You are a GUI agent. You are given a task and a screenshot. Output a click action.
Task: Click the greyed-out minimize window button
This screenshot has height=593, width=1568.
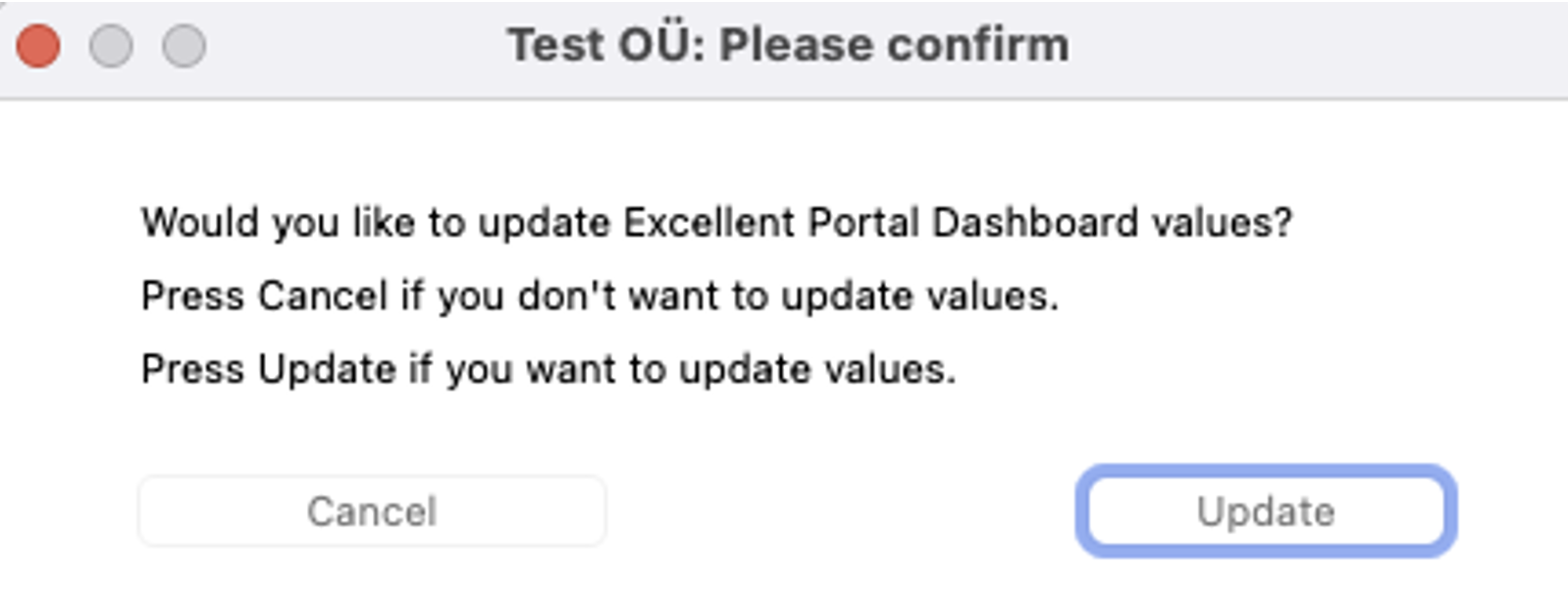click(x=111, y=46)
